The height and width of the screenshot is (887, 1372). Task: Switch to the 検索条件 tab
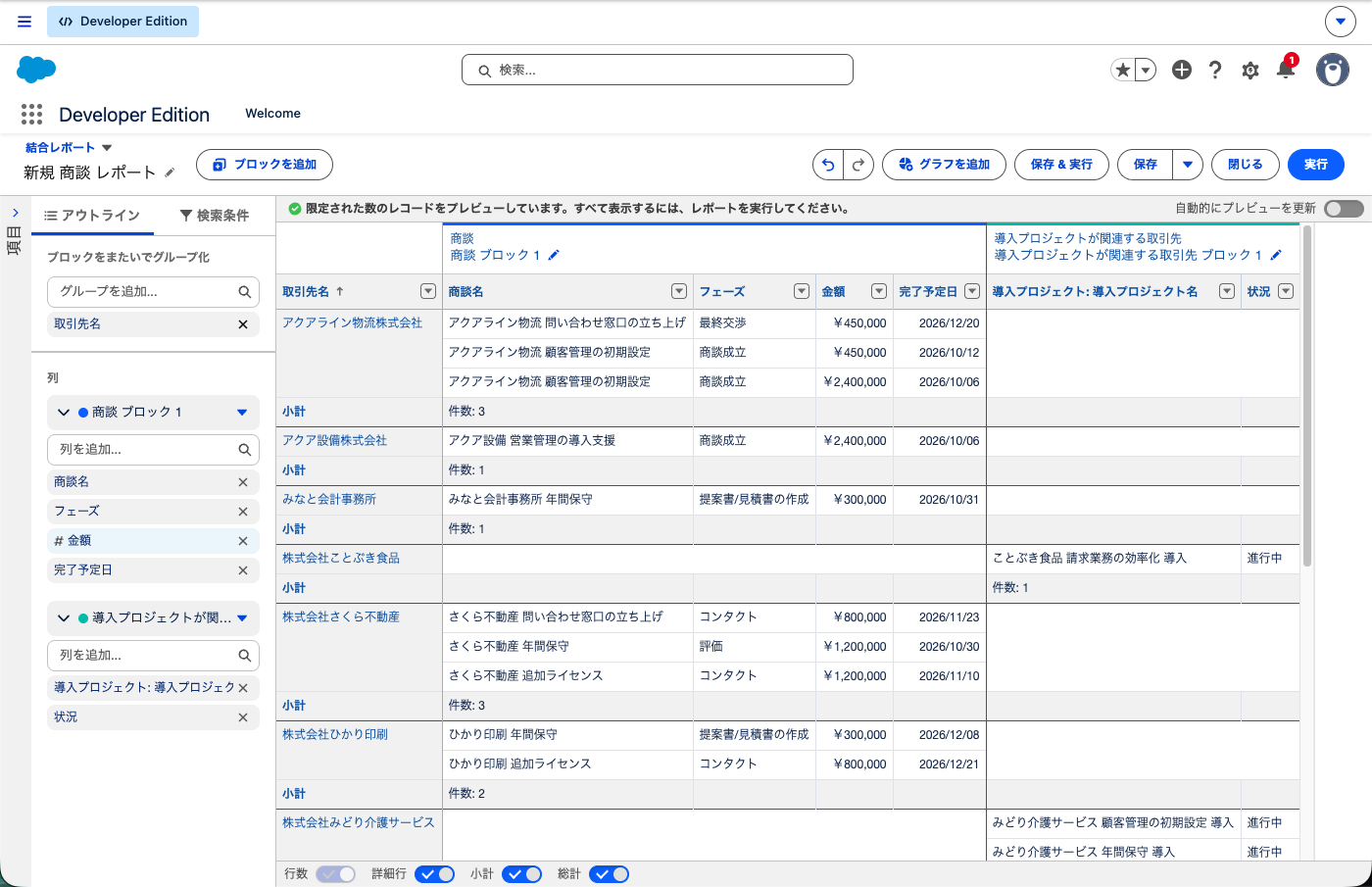pyautogui.click(x=215, y=216)
